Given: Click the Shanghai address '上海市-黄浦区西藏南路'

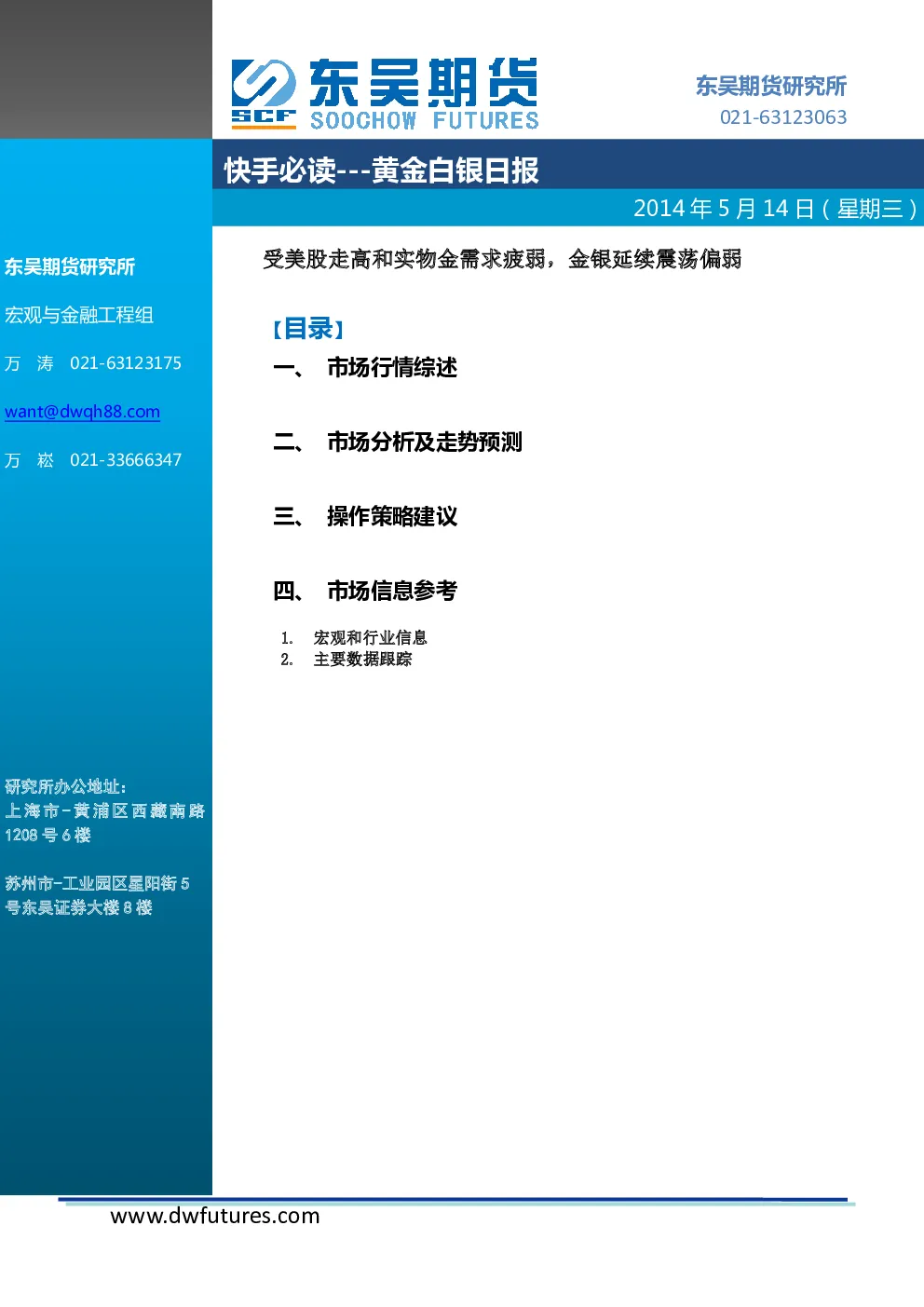Looking at the screenshot, I should (104, 811).
